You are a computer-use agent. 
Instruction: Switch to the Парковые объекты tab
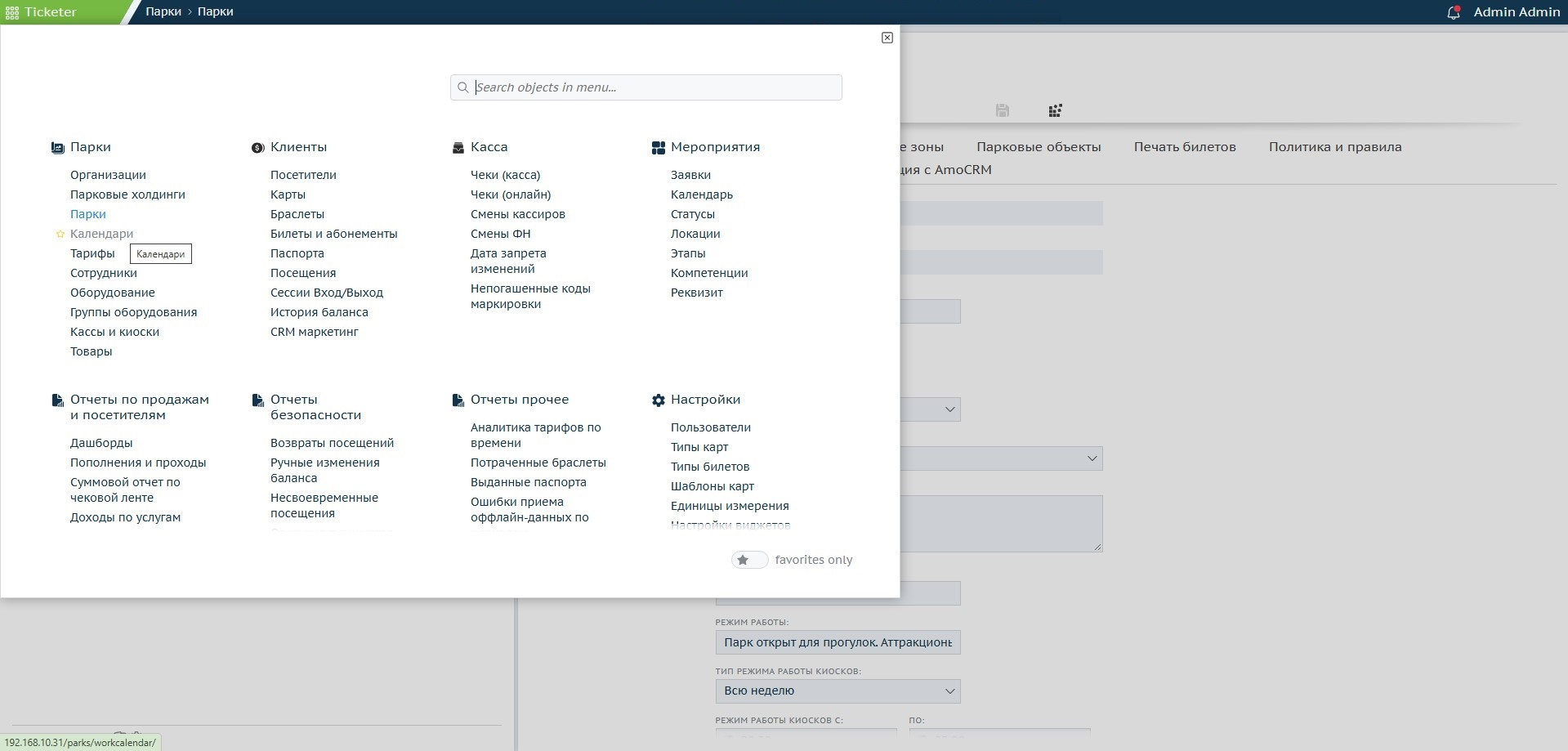click(x=1039, y=147)
